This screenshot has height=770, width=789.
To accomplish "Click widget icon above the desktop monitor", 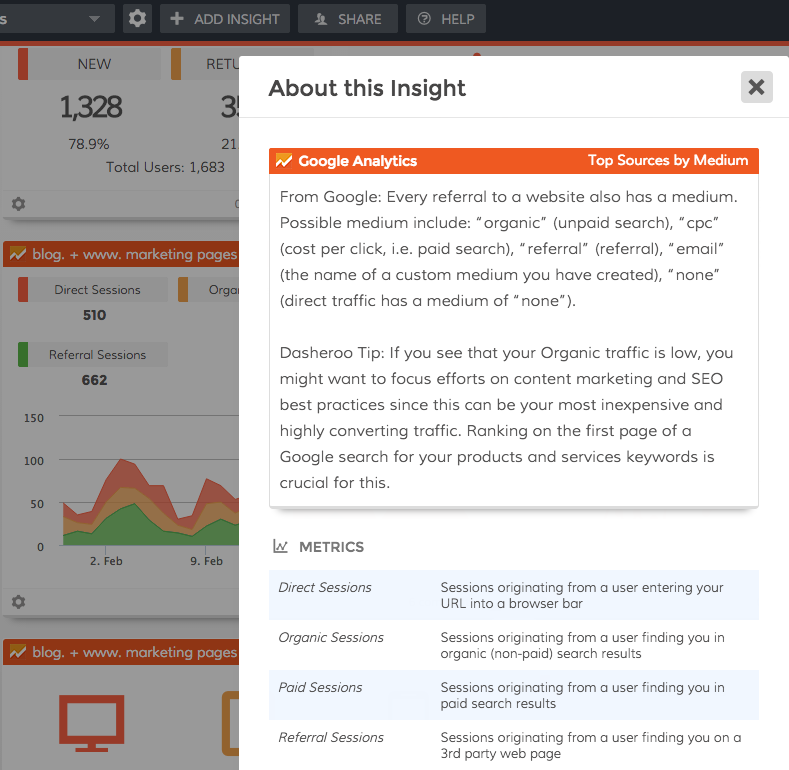I will click(x=17, y=652).
